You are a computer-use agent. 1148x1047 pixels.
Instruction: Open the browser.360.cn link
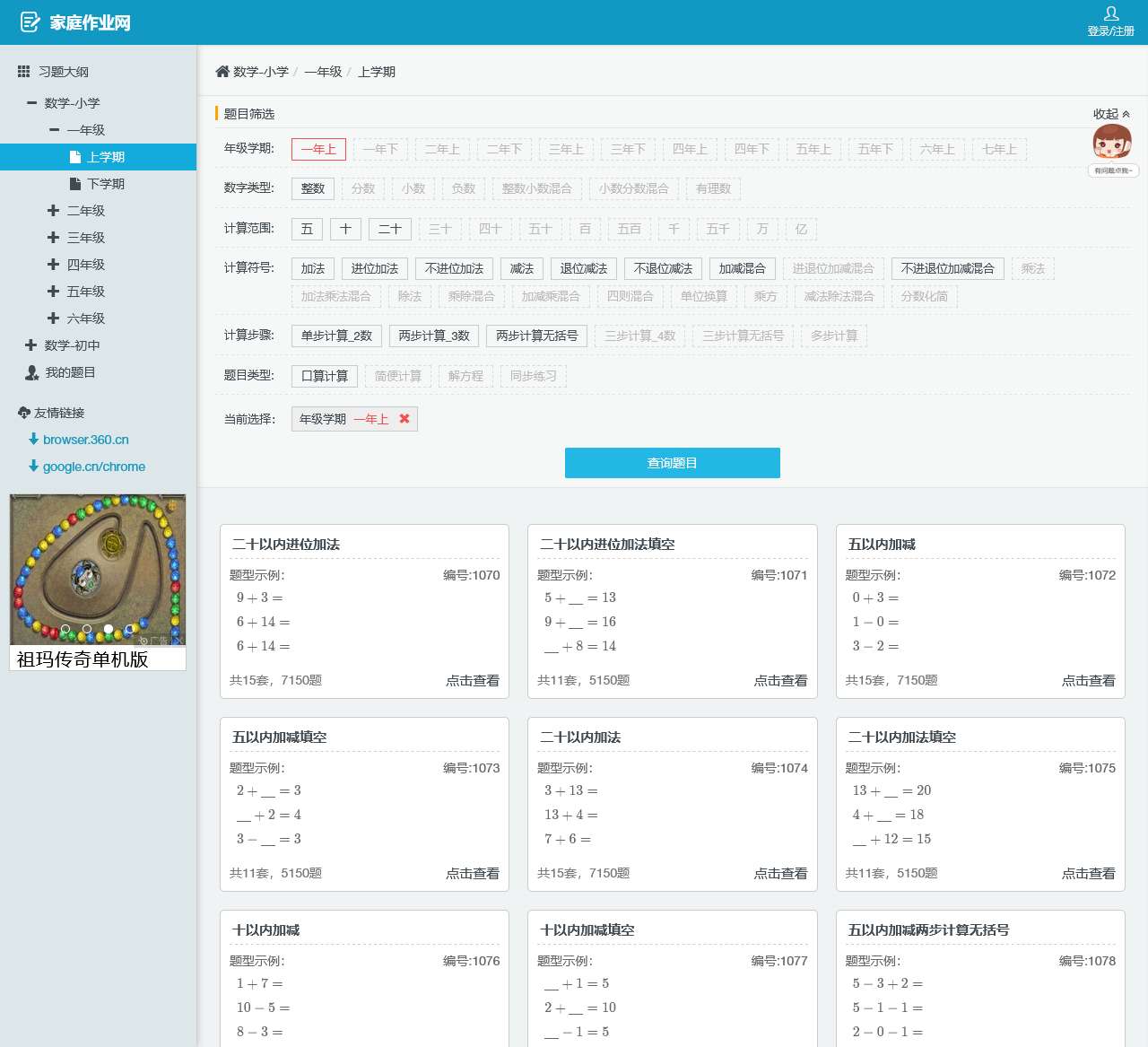86,440
